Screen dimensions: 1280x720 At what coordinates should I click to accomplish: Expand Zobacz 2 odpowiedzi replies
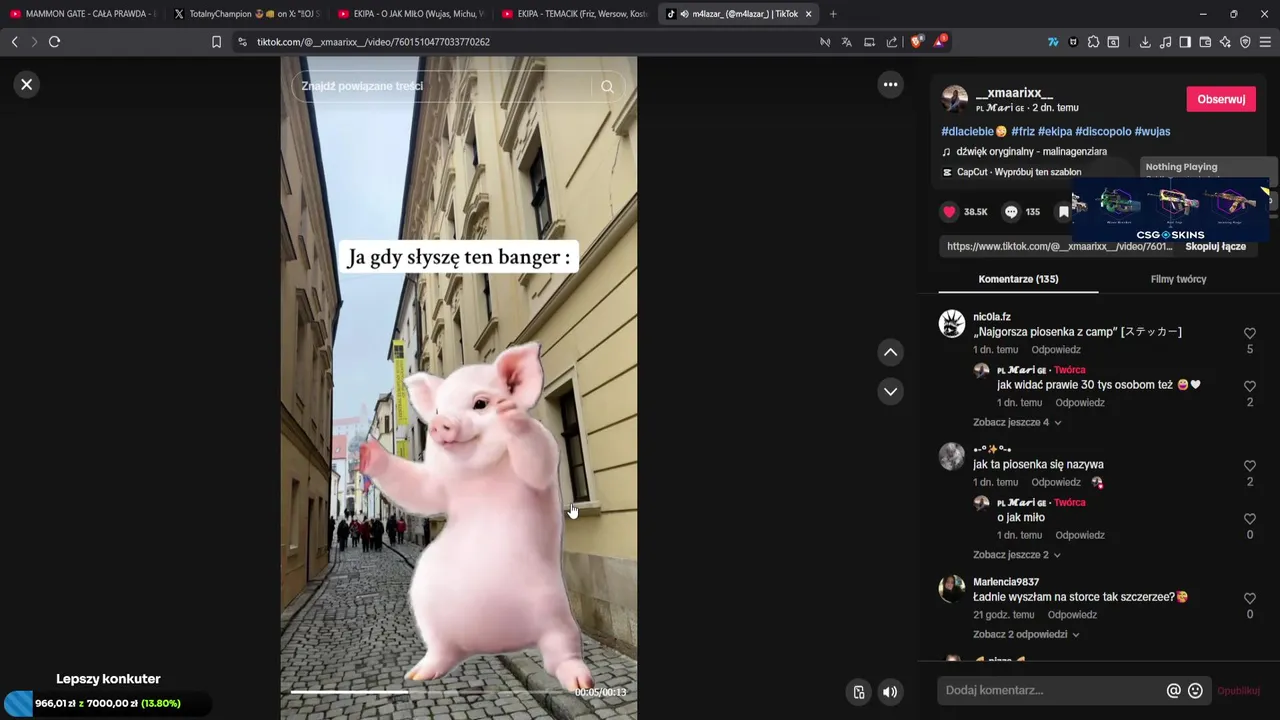(x=1026, y=634)
